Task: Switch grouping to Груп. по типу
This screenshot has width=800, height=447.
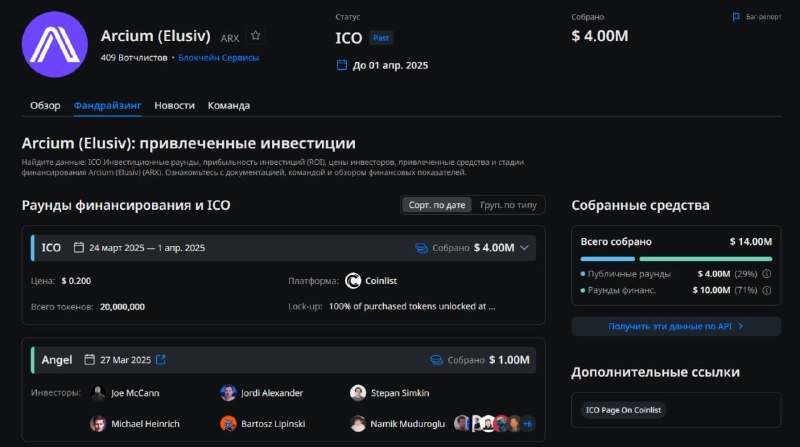Action: click(x=508, y=205)
